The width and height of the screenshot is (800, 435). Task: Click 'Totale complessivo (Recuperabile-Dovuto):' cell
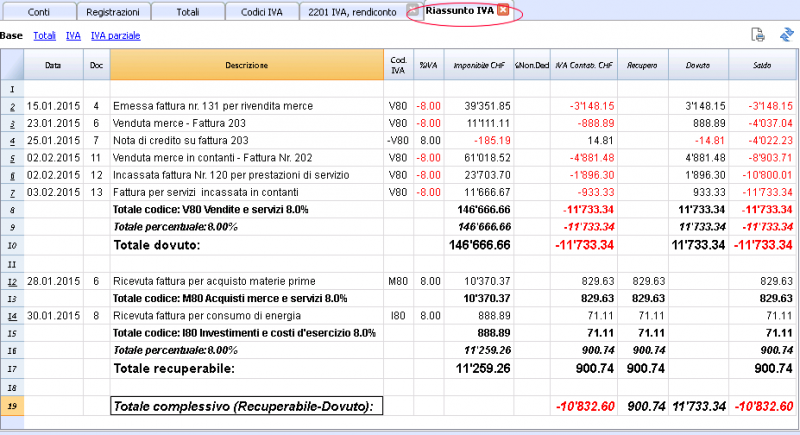pos(246,406)
